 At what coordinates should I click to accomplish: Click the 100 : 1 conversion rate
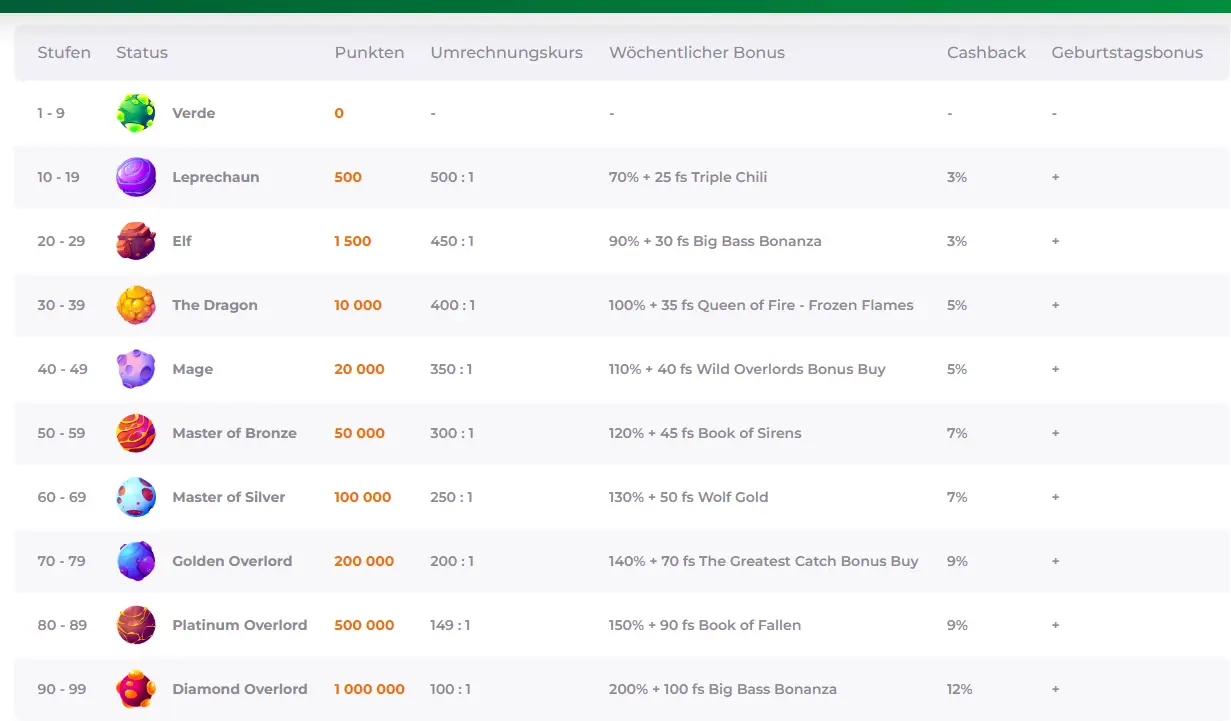point(450,689)
